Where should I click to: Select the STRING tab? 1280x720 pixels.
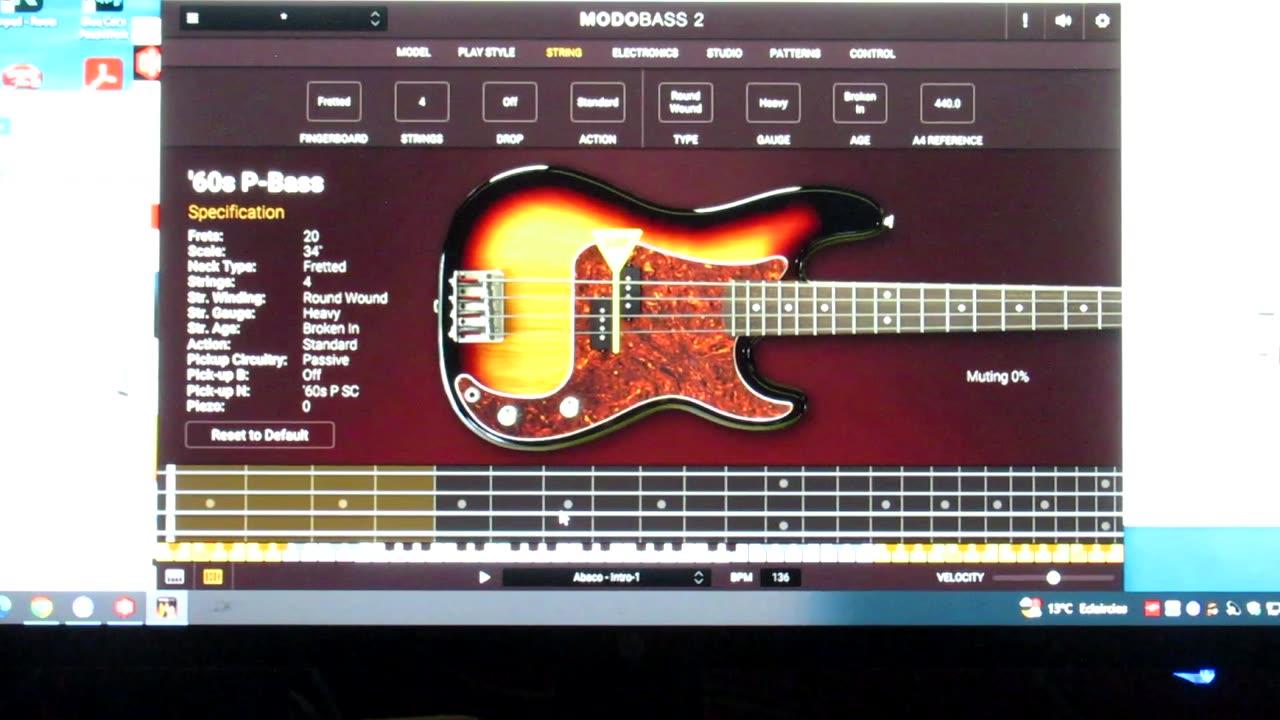coord(564,53)
